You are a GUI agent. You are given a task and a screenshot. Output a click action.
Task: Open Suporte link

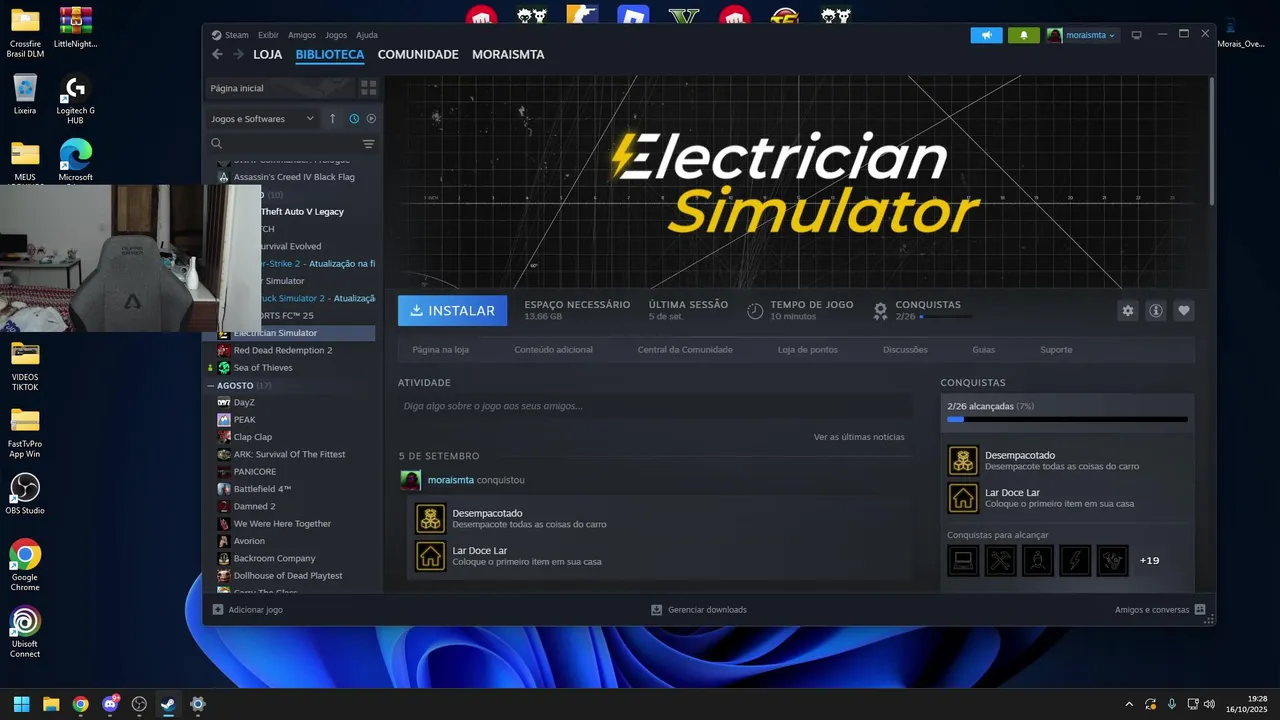(1056, 350)
